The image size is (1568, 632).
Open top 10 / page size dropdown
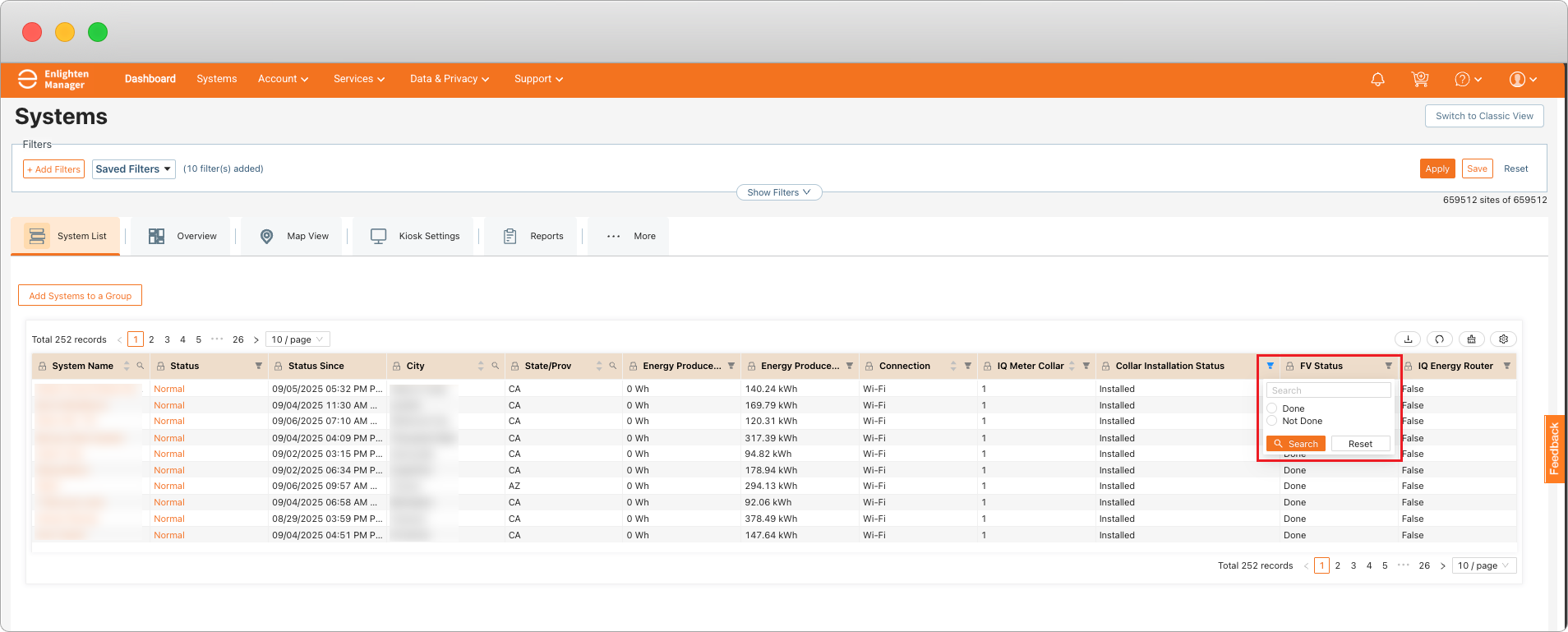[x=297, y=339]
